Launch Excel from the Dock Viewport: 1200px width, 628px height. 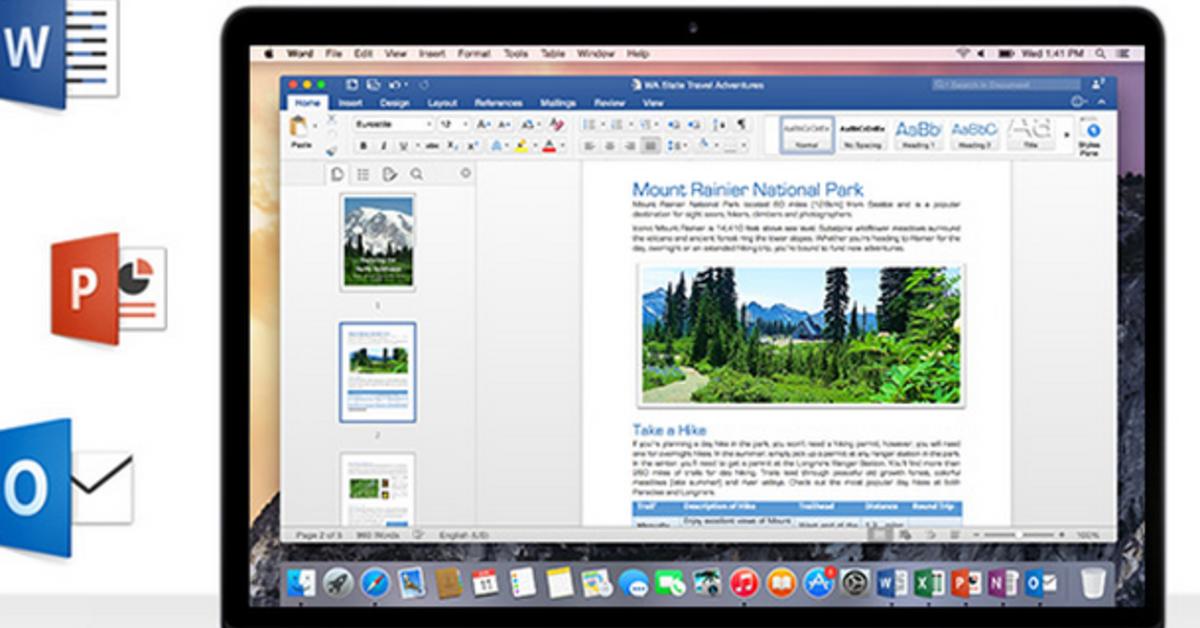pos(930,581)
